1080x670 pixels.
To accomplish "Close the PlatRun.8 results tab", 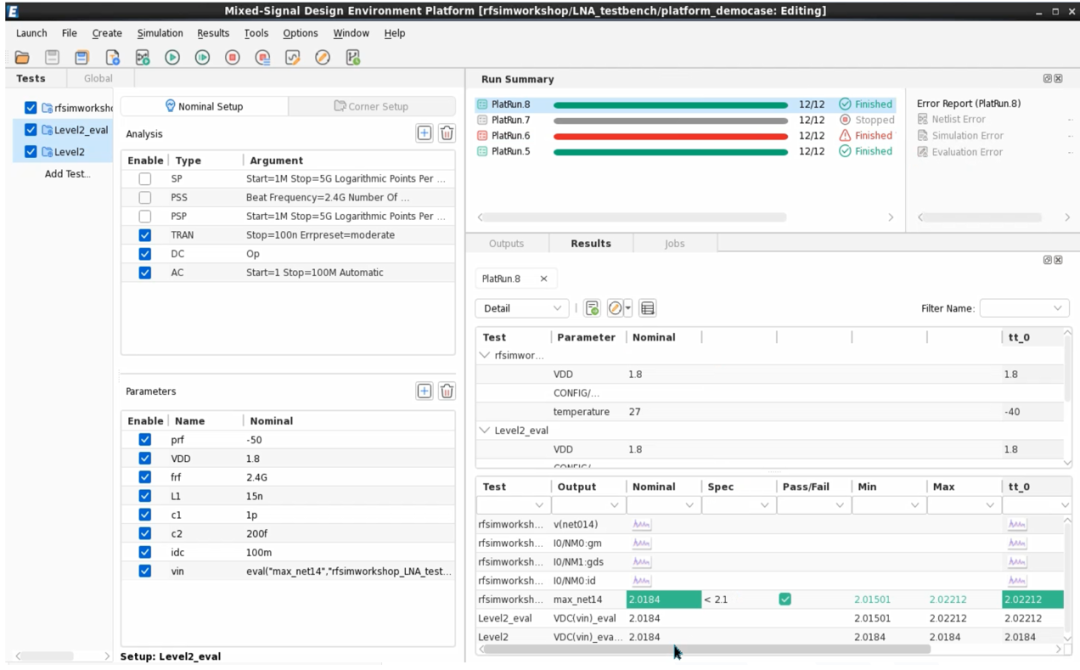I will [544, 279].
